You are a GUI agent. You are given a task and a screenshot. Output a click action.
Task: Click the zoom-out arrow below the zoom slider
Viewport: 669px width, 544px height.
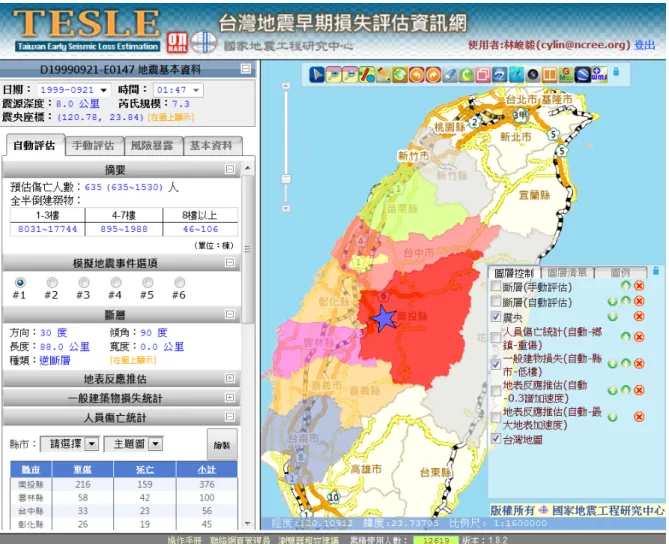click(286, 208)
